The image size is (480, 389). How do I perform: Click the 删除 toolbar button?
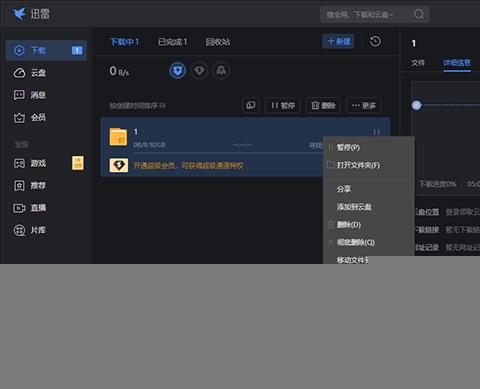323,105
